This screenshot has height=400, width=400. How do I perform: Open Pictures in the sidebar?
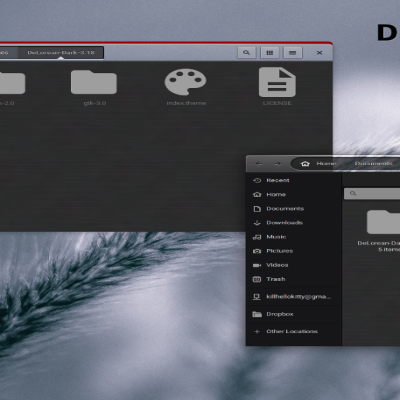(x=294, y=251)
